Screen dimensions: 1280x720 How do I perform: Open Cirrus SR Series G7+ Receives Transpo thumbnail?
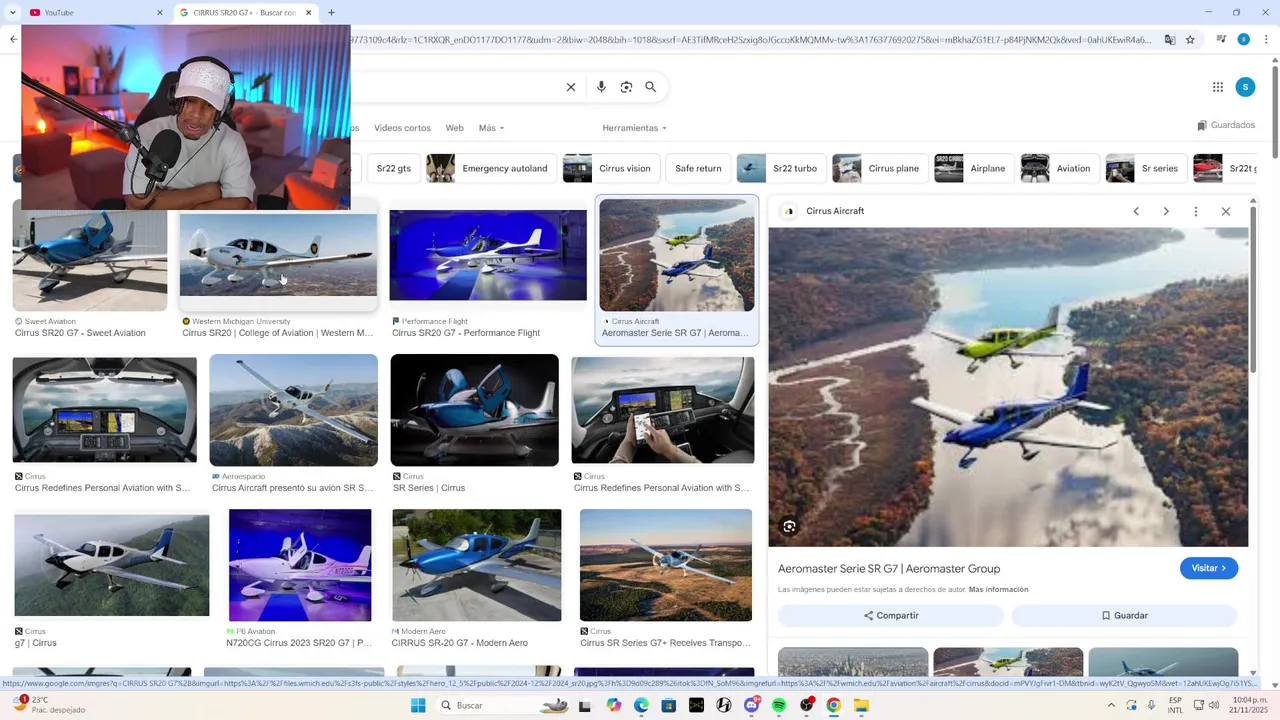click(666, 565)
